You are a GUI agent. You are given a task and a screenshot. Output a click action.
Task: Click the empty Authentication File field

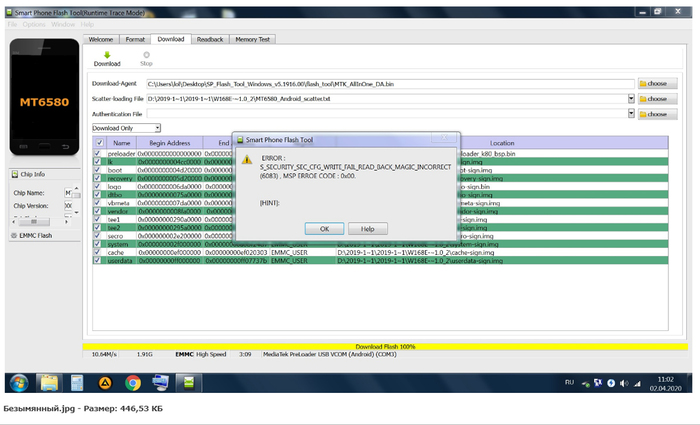pyautogui.click(x=387, y=114)
